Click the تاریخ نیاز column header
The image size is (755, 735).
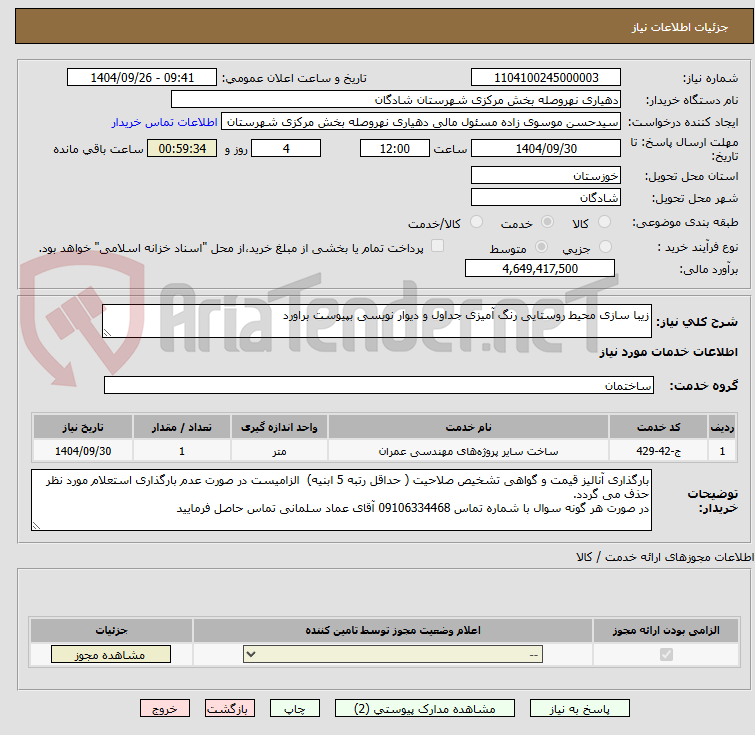pyautogui.click(x=83, y=427)
